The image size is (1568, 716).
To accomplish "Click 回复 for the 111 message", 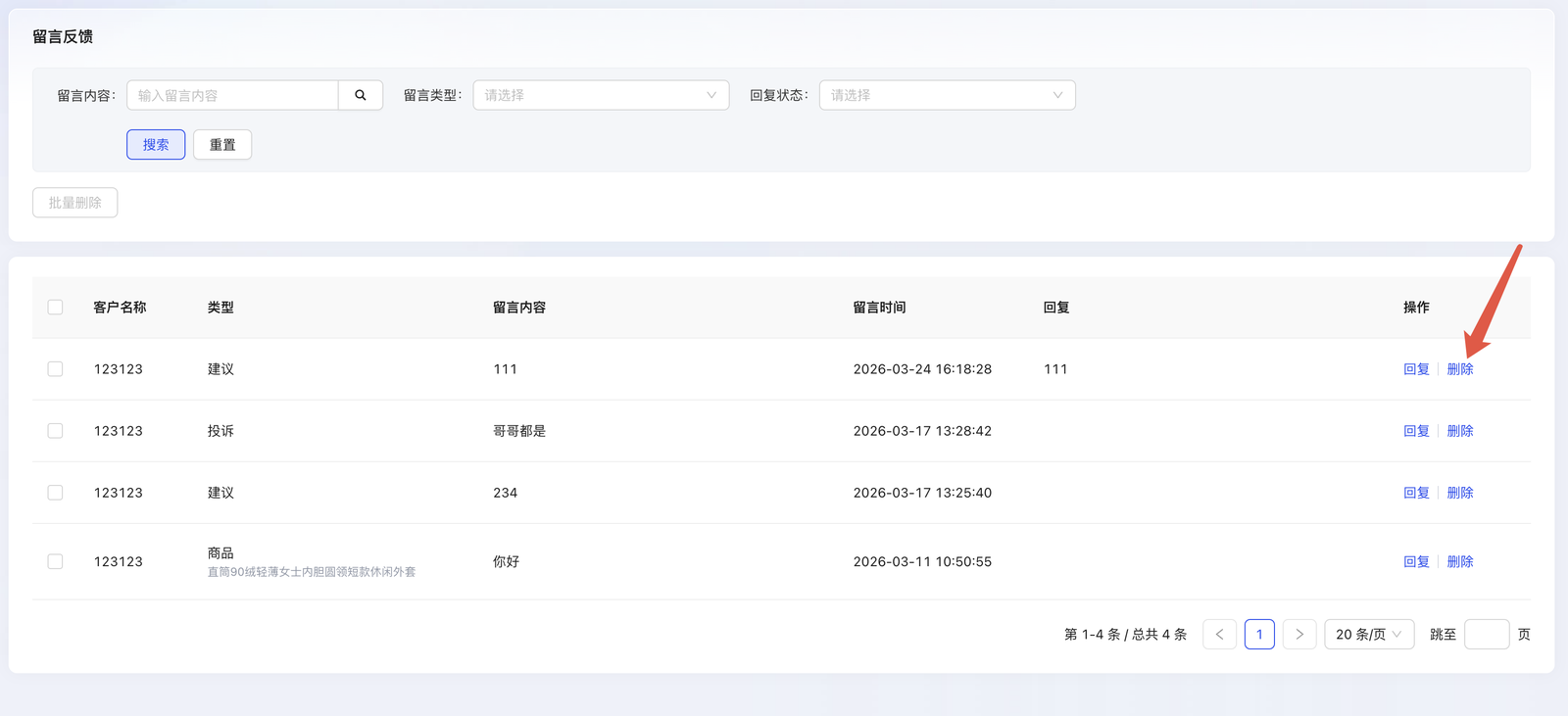I will coord(1416,369).
